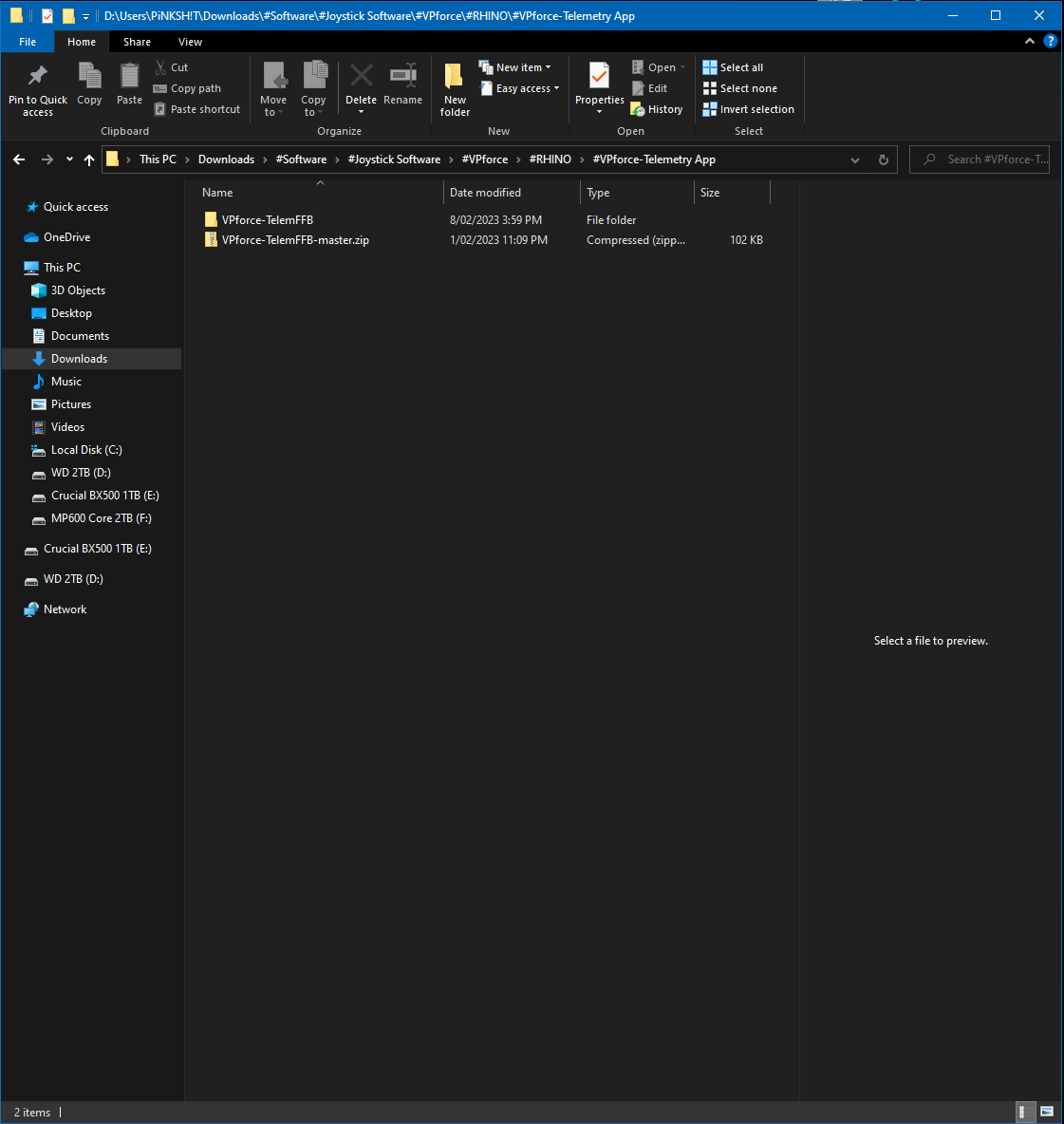
Task: Click Select none
Action: point(740,88)
